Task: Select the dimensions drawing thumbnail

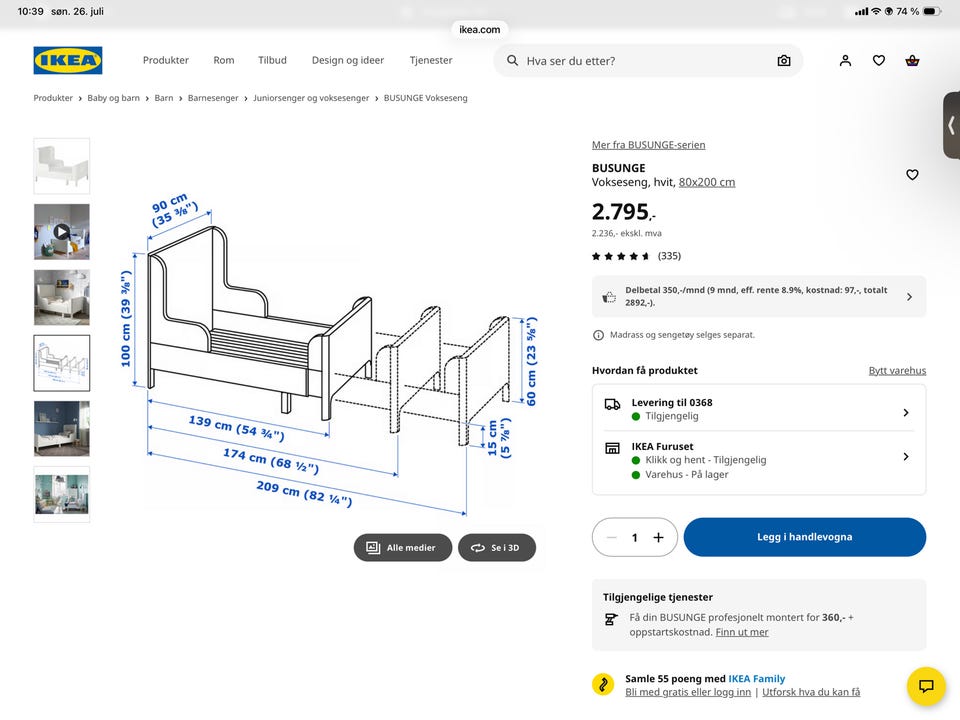Action: 62,363
